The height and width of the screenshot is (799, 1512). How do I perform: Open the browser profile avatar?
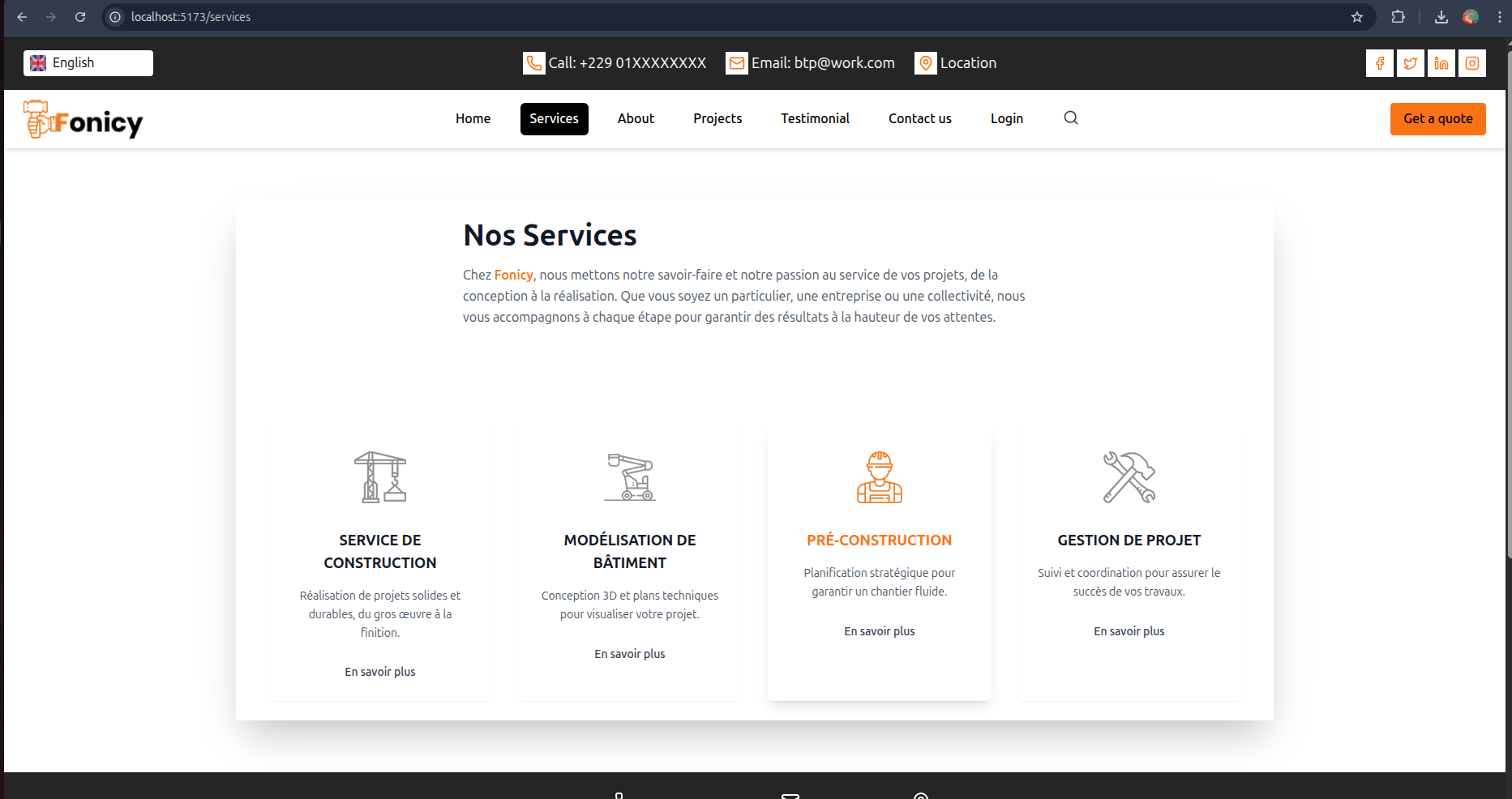coord(1471,17)
